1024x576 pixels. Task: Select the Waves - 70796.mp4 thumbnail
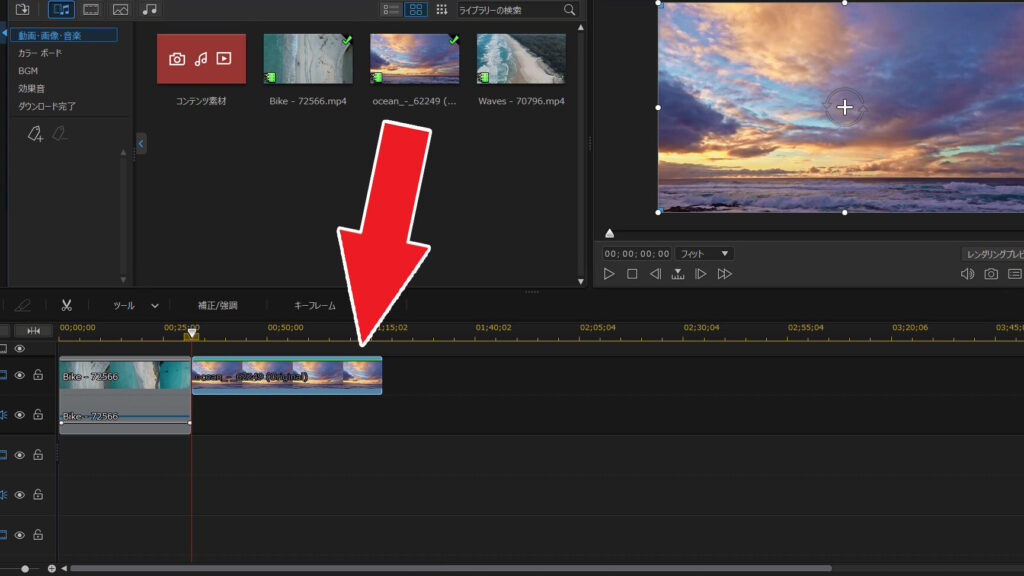coord(520,59)
